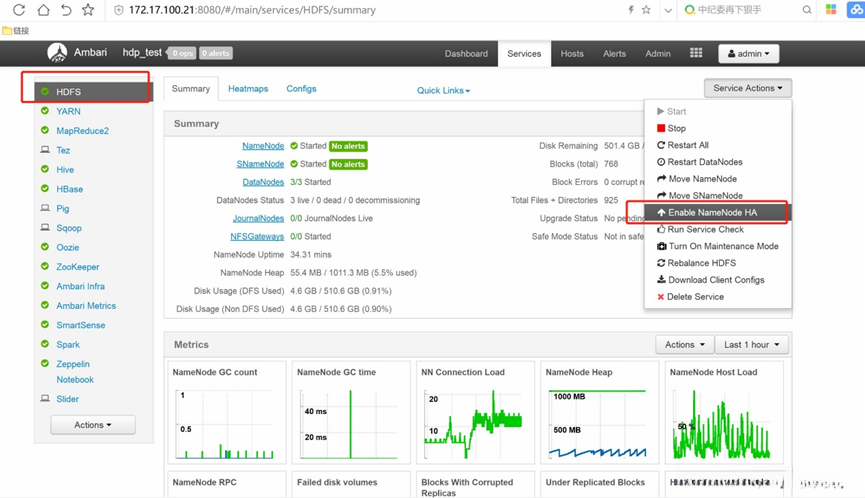Click the Download Client Configs download icon

click(x=661, y=280)
